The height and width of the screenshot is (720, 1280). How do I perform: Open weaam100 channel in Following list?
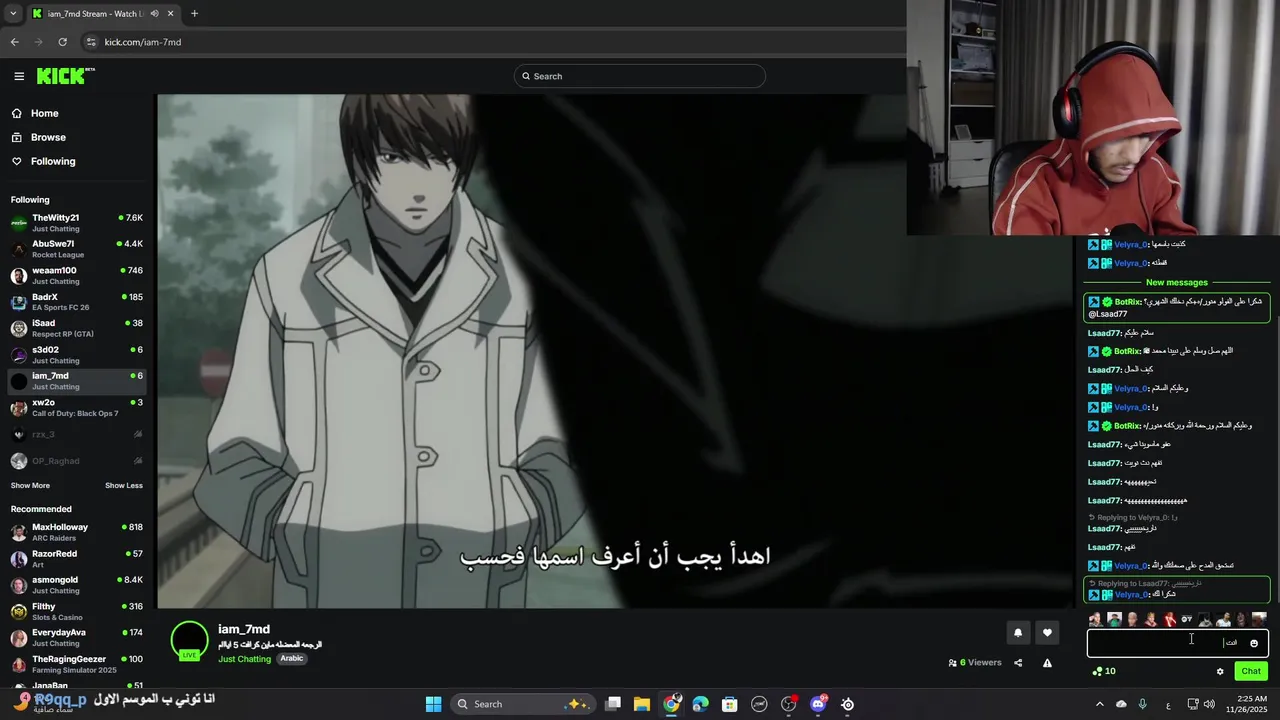pyautogui.click(x=77, y=275)
